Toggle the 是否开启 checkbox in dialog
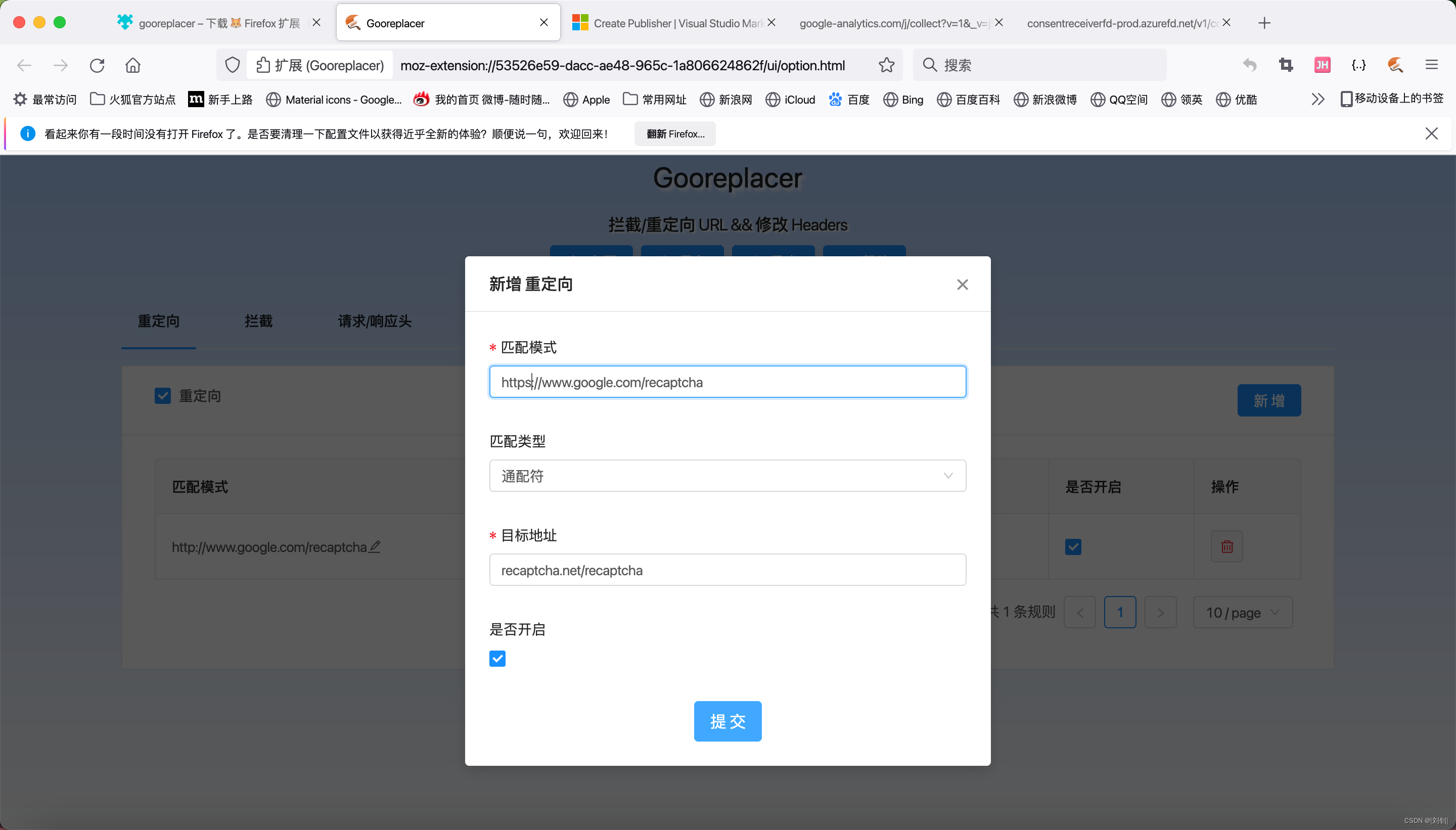The width and height of the screenshot is (1456, 830). pos(497,659)
